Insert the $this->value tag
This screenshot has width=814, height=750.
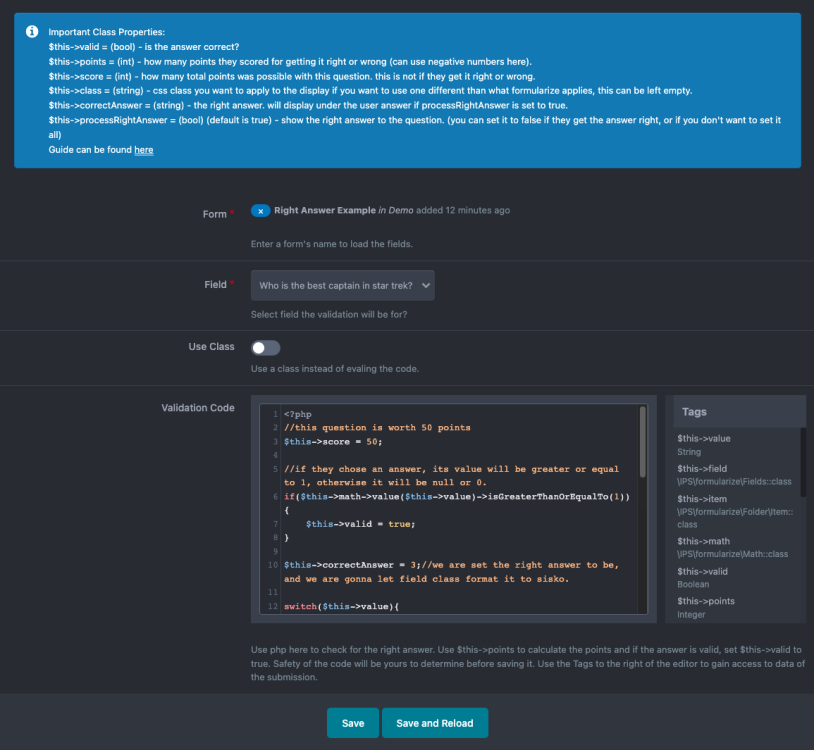703,438
